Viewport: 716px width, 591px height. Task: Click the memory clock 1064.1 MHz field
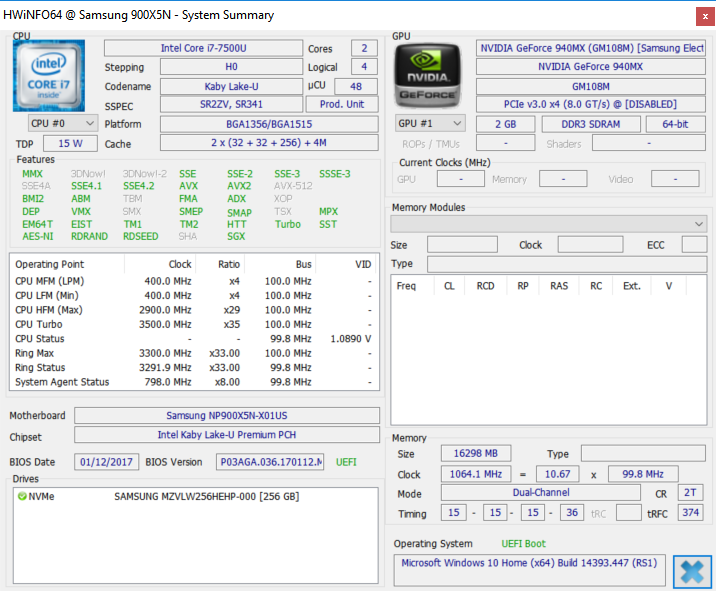[476, 474]
